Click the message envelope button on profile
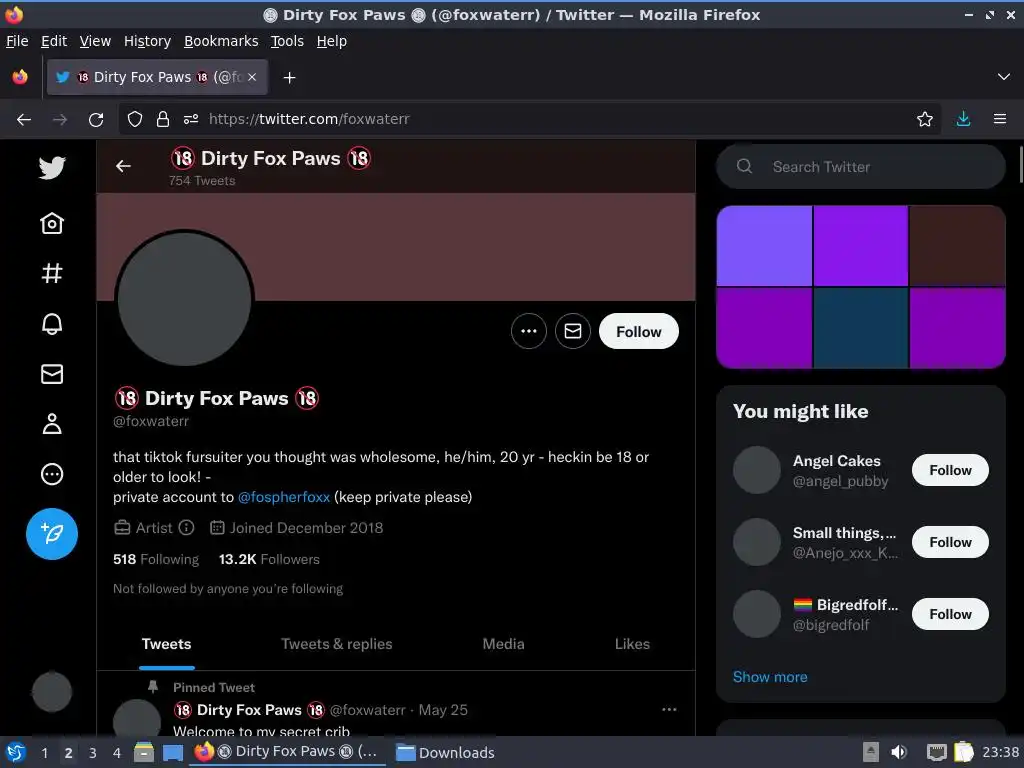This screenshot has height=768, width=1024. [573, 331]
